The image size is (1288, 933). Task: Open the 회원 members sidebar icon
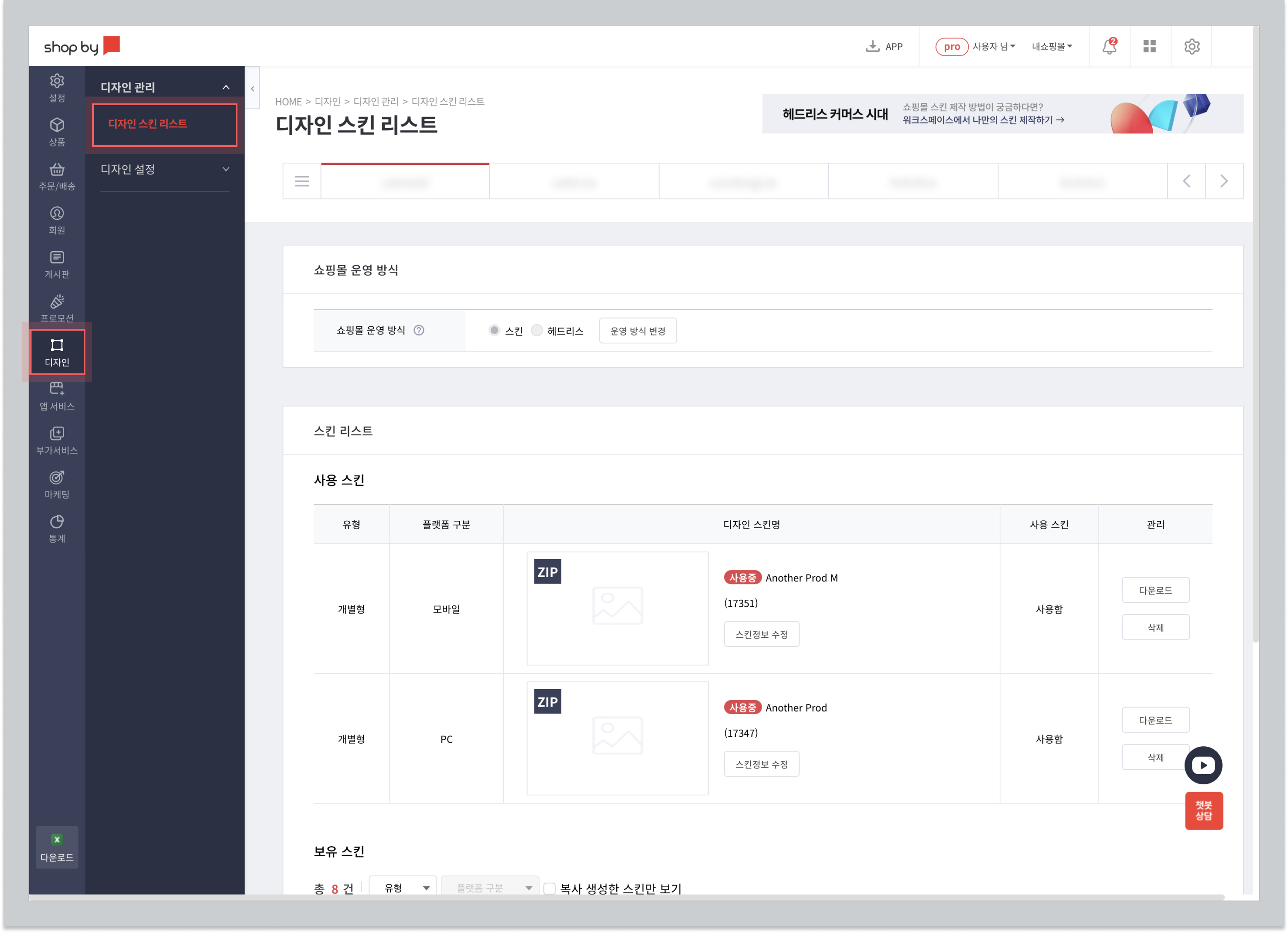(x=57, y=220)
